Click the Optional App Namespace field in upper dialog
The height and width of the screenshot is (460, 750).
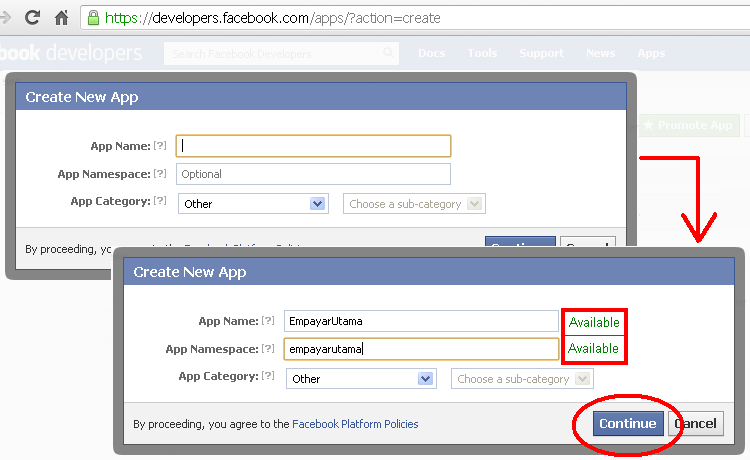pyautogui.click(x=313, y=174)
